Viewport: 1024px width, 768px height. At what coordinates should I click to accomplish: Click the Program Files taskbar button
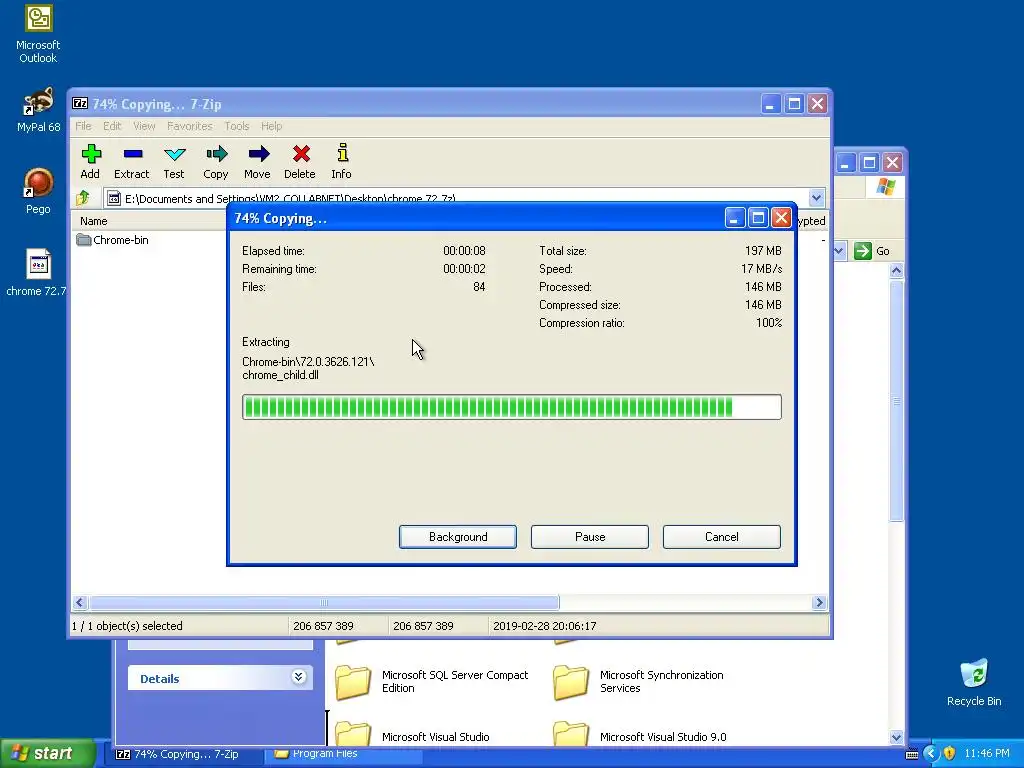point(343,754)
